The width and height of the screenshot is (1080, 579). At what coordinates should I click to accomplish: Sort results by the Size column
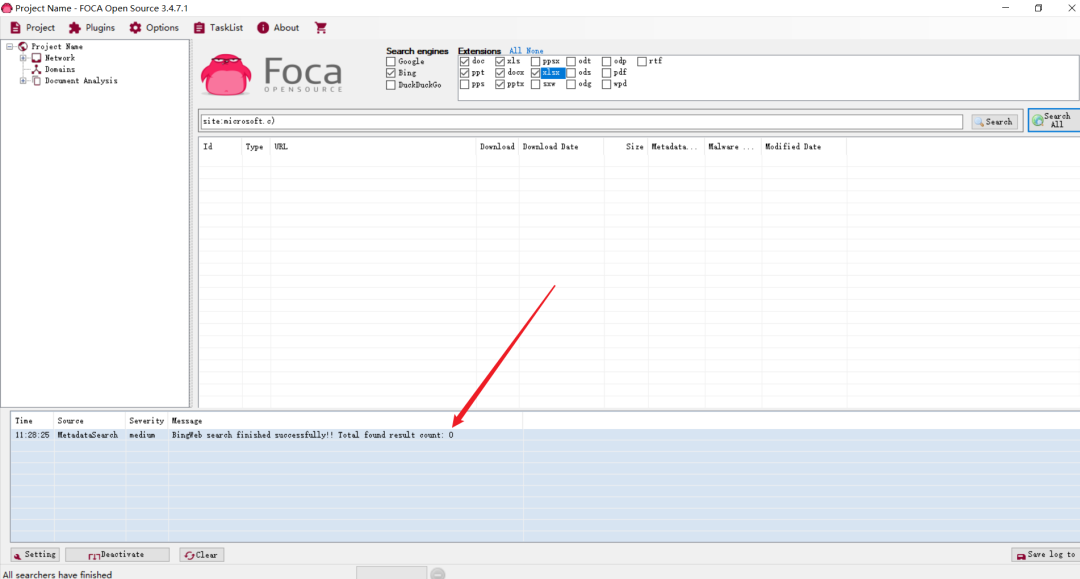(x=625, y=147)
